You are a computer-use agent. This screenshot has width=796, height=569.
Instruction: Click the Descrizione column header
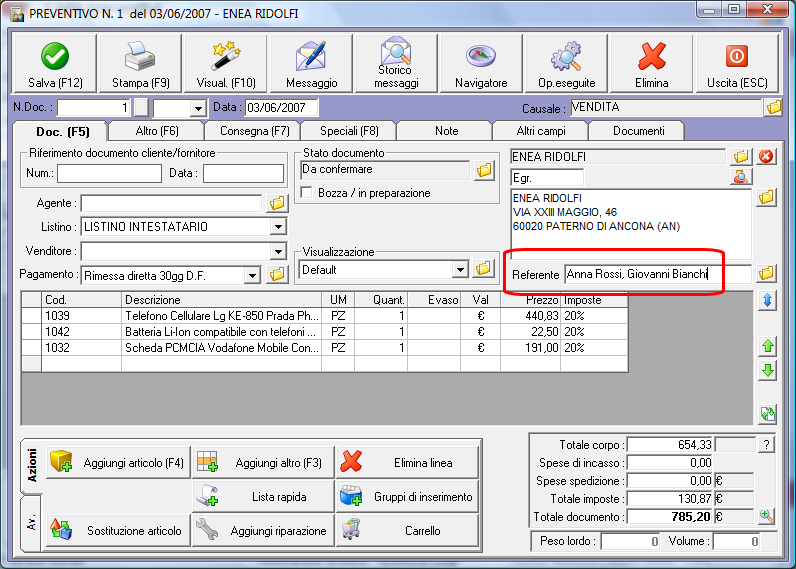[221, 300]
